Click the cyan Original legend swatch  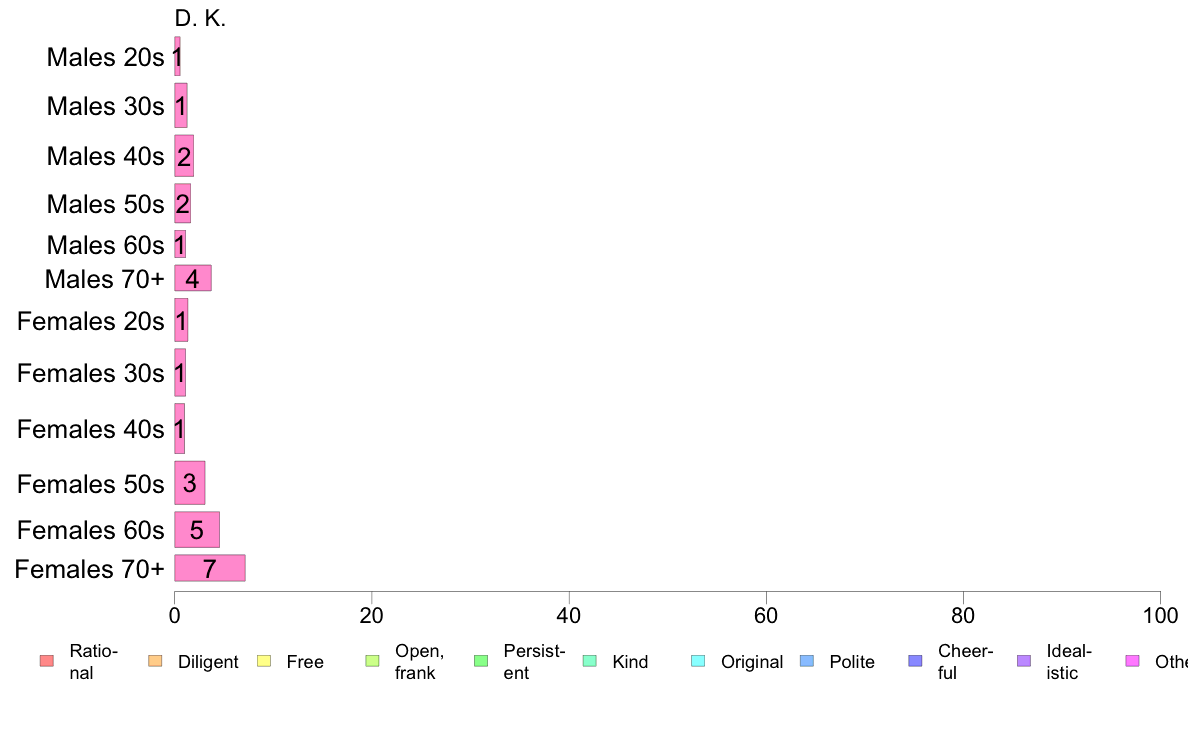pyautogui.click(x=698, y=661)
